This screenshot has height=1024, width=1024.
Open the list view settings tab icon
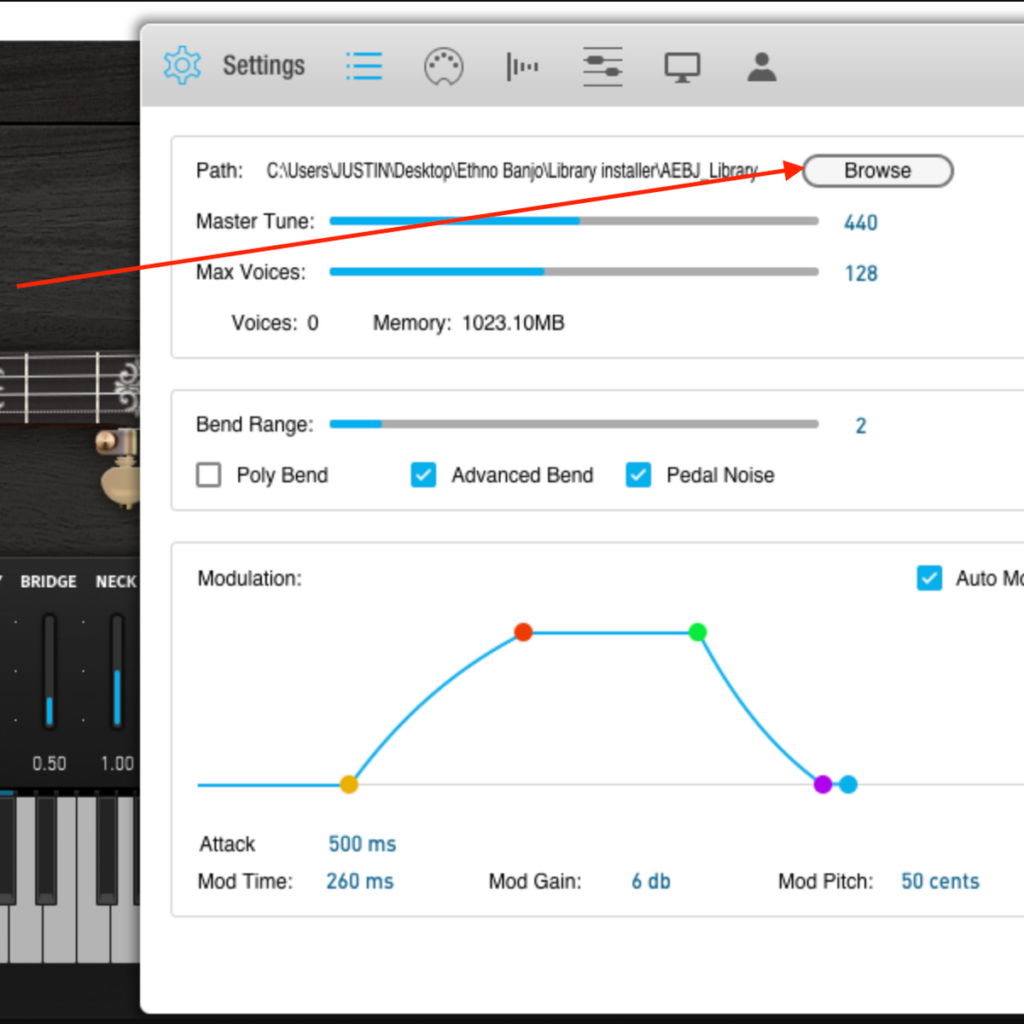click(x=364, y=66)
